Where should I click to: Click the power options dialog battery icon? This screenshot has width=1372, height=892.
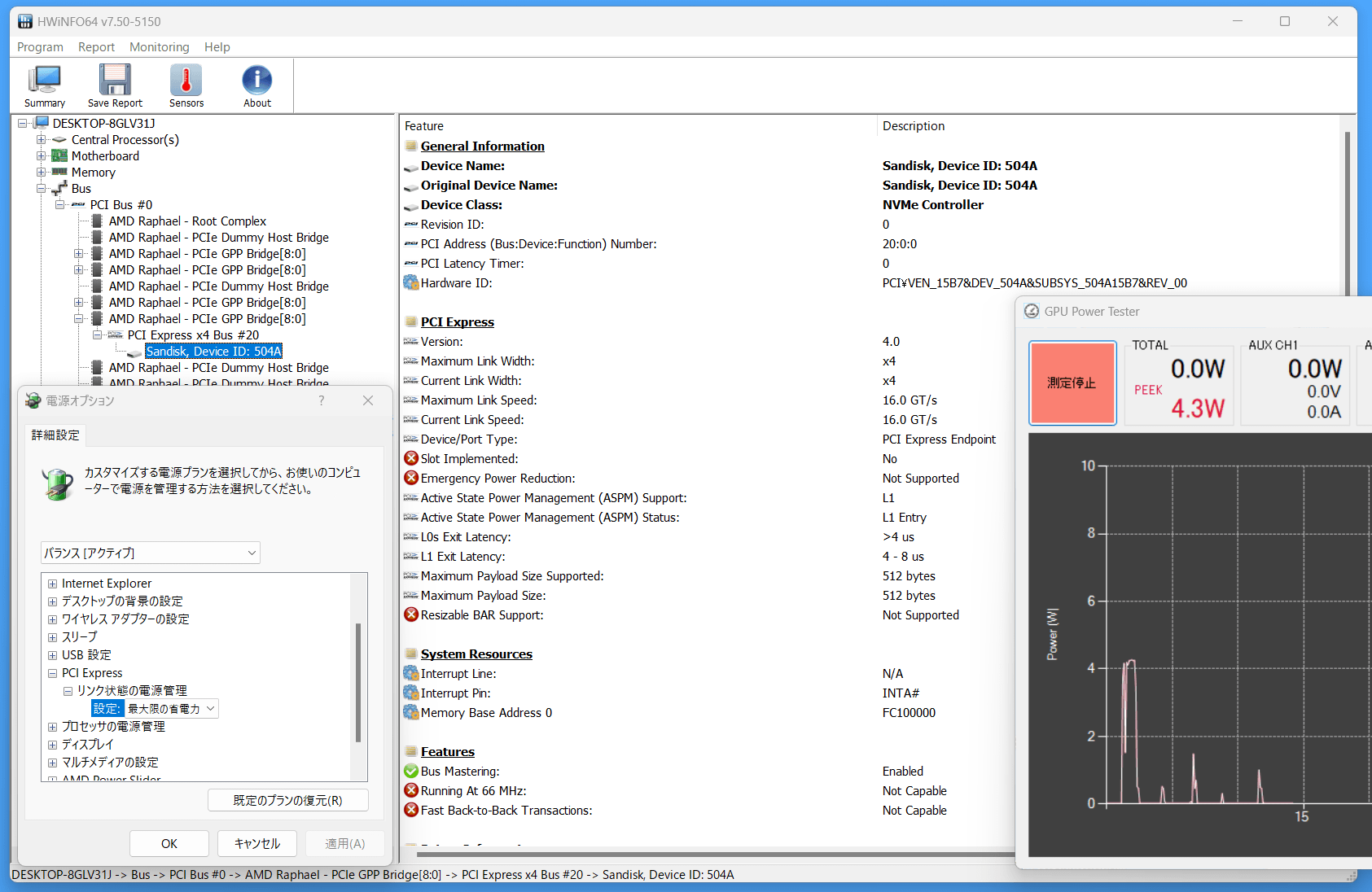click(33, 400)
